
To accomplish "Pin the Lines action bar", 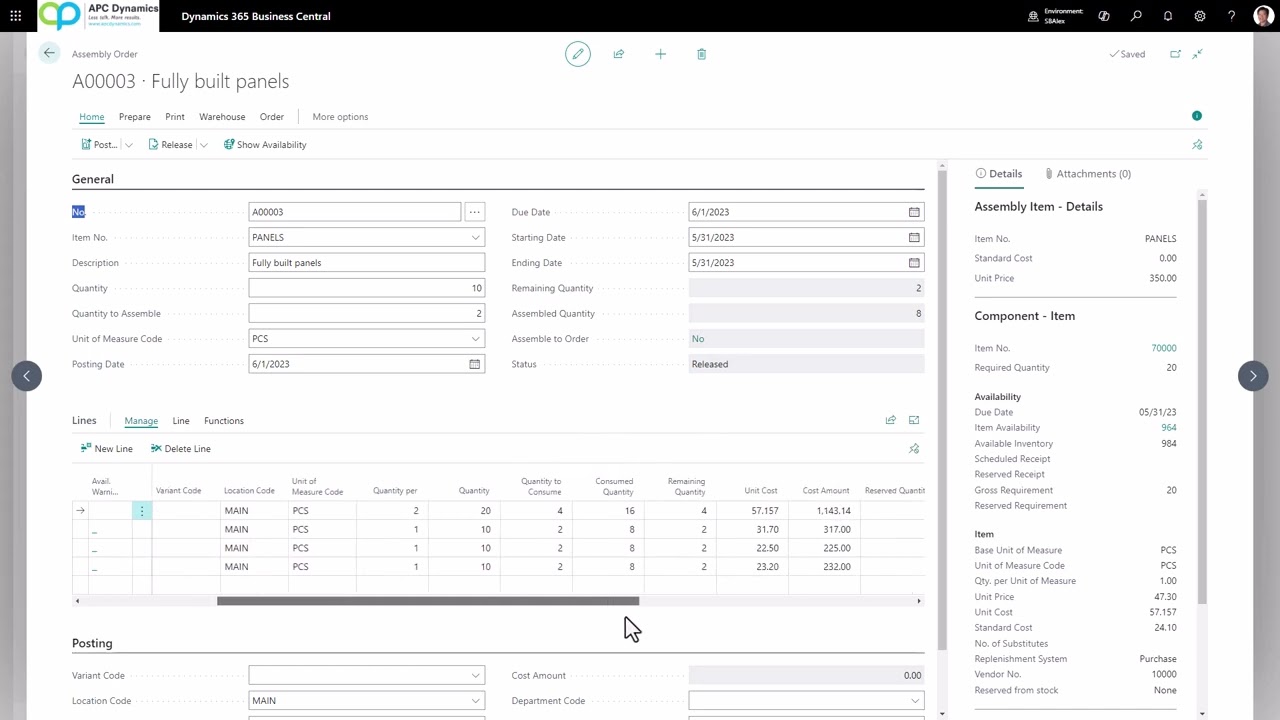I will [914, 449].
